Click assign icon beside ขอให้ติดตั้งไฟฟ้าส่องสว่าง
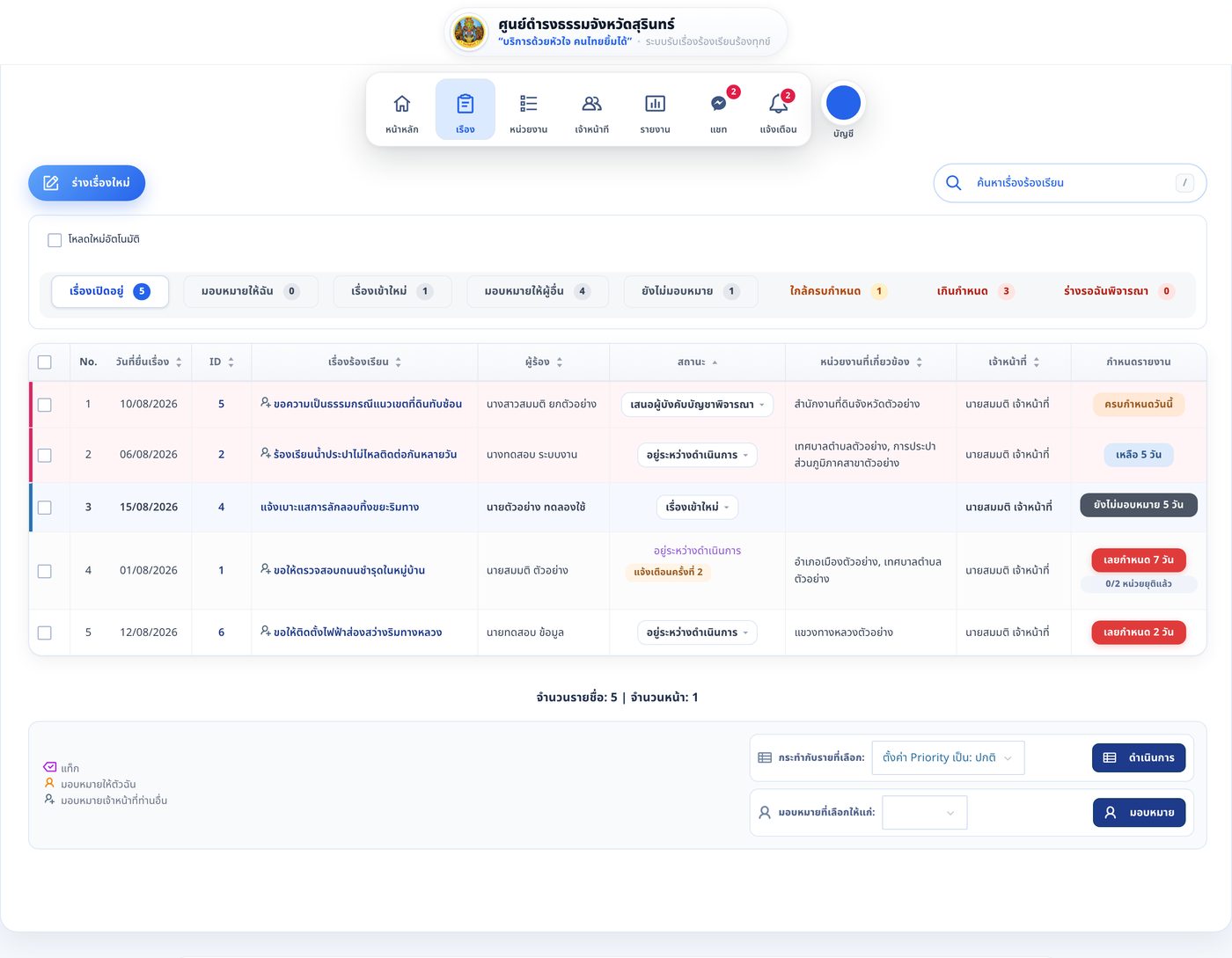The height and width of the screenshot is (958, 1232). point(266,631)
